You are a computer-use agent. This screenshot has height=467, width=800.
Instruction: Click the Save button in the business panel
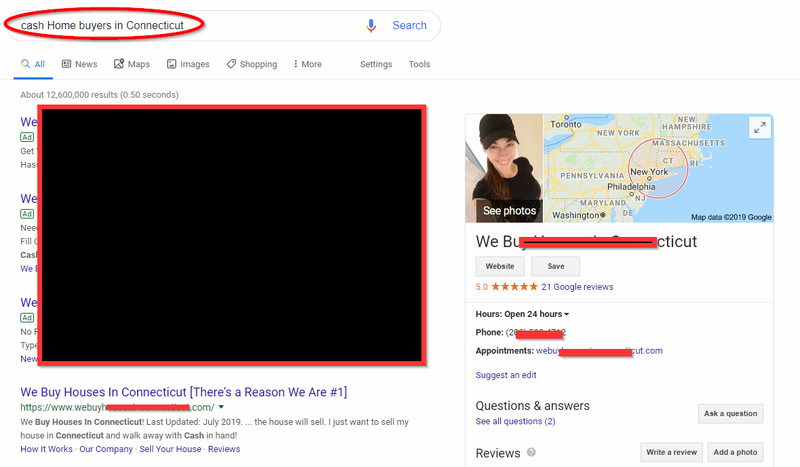pyautogui.click(x=556, y=266)
